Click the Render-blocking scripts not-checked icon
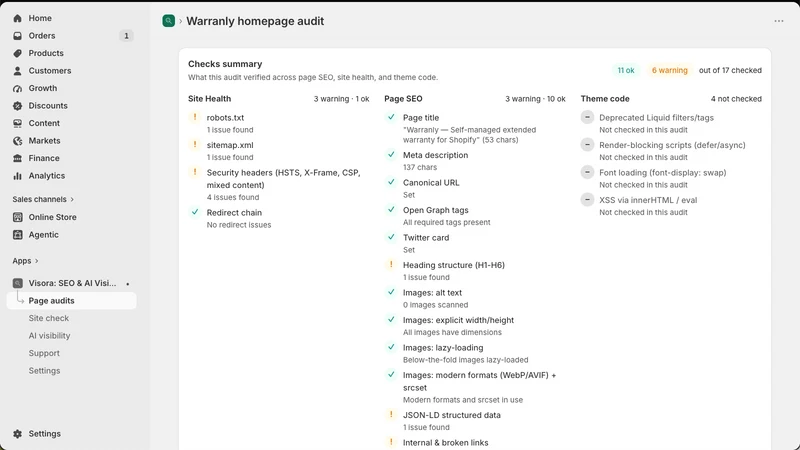The image size is (800, 450). tap(587, 145)
